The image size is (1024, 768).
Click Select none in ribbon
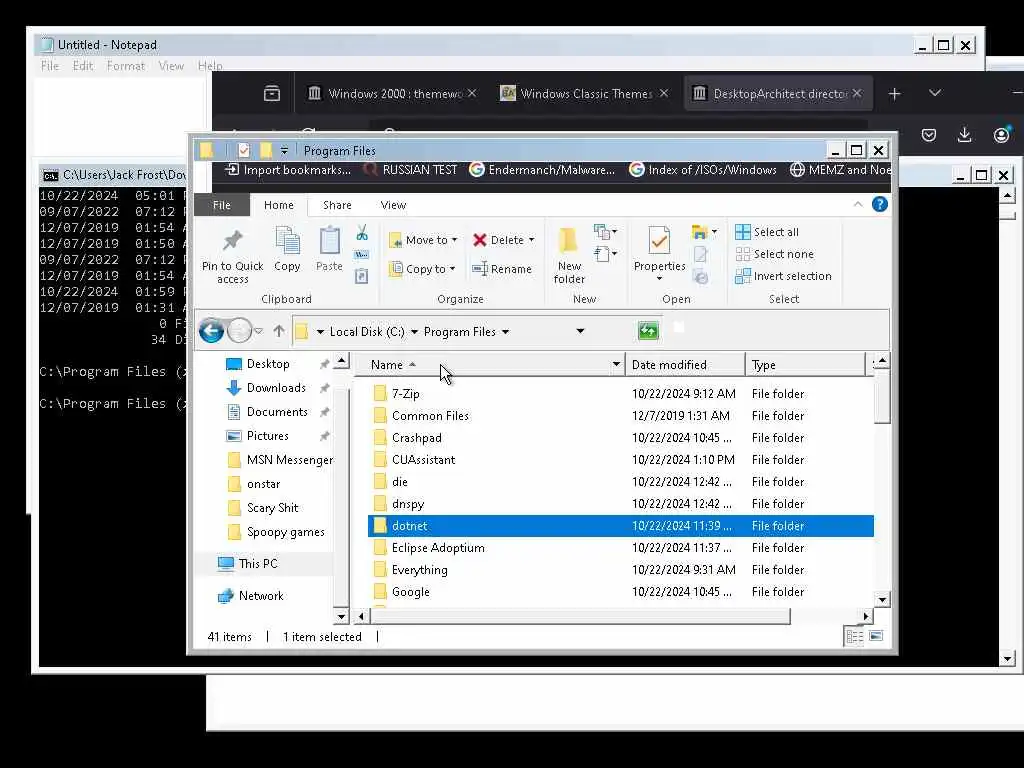[x=775, y=254]
